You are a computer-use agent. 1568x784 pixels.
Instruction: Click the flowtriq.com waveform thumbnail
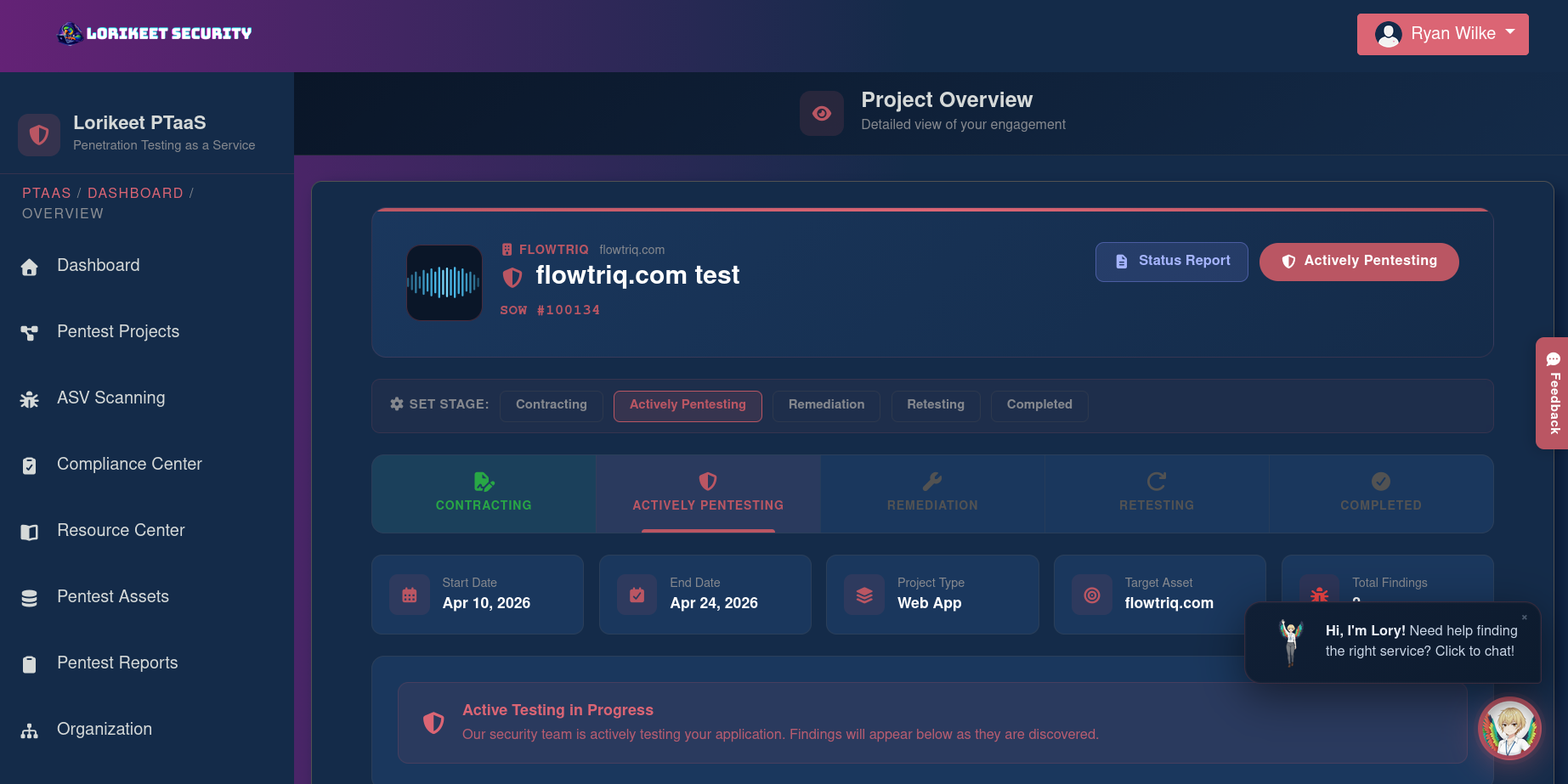(x=444, y=283)
